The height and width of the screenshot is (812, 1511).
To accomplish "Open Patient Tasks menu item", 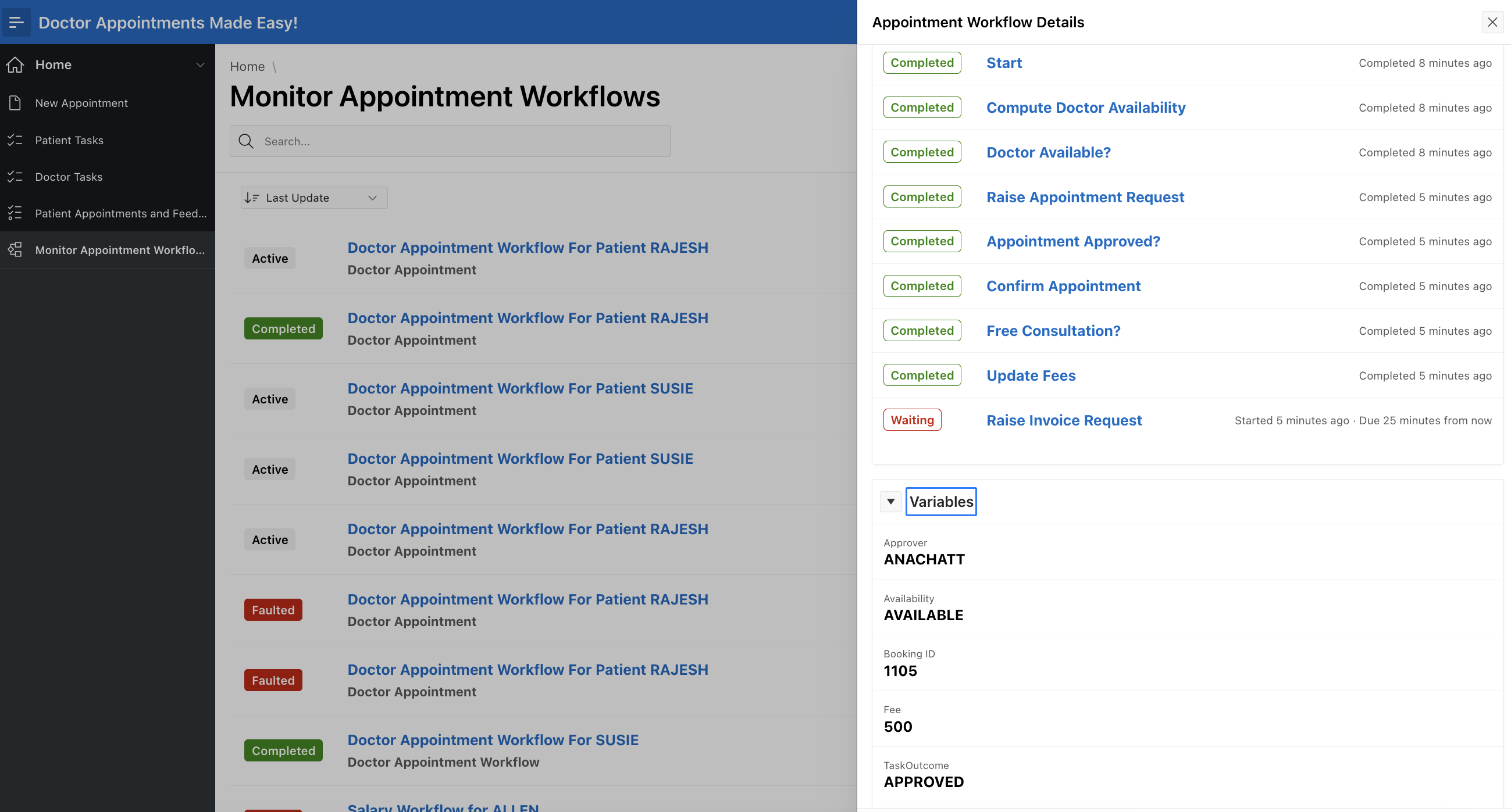I will (x=69, y=140).
